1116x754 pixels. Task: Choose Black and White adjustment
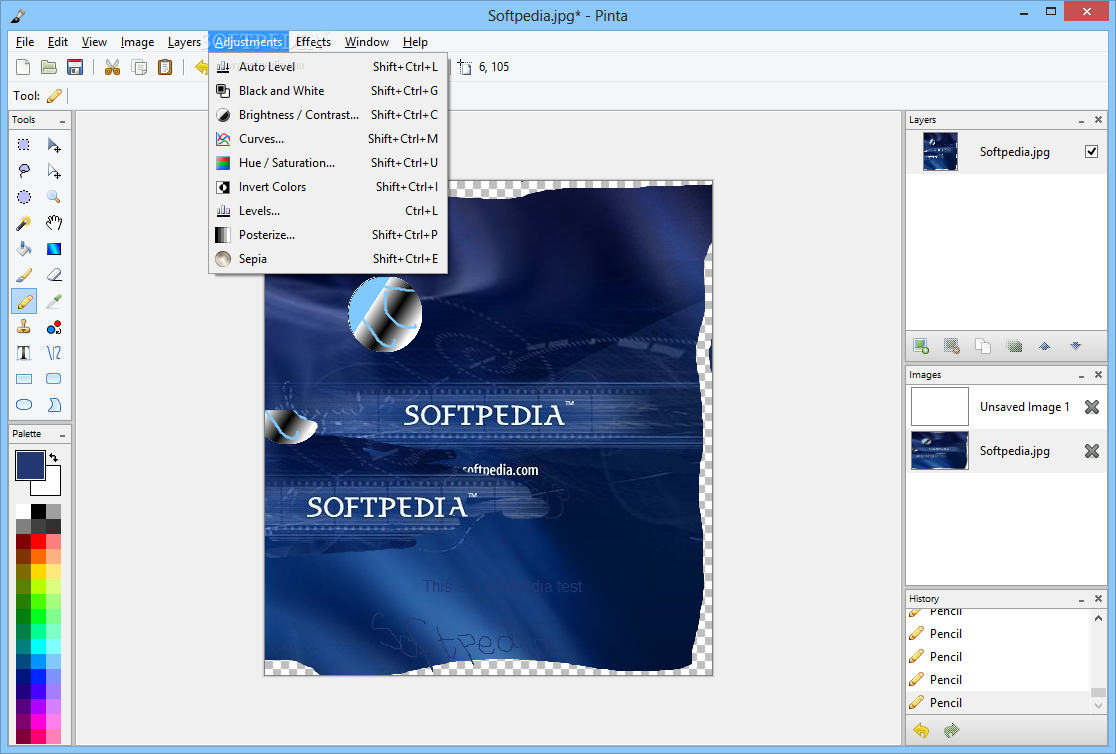pyautogui.click(x=328, y=90)
